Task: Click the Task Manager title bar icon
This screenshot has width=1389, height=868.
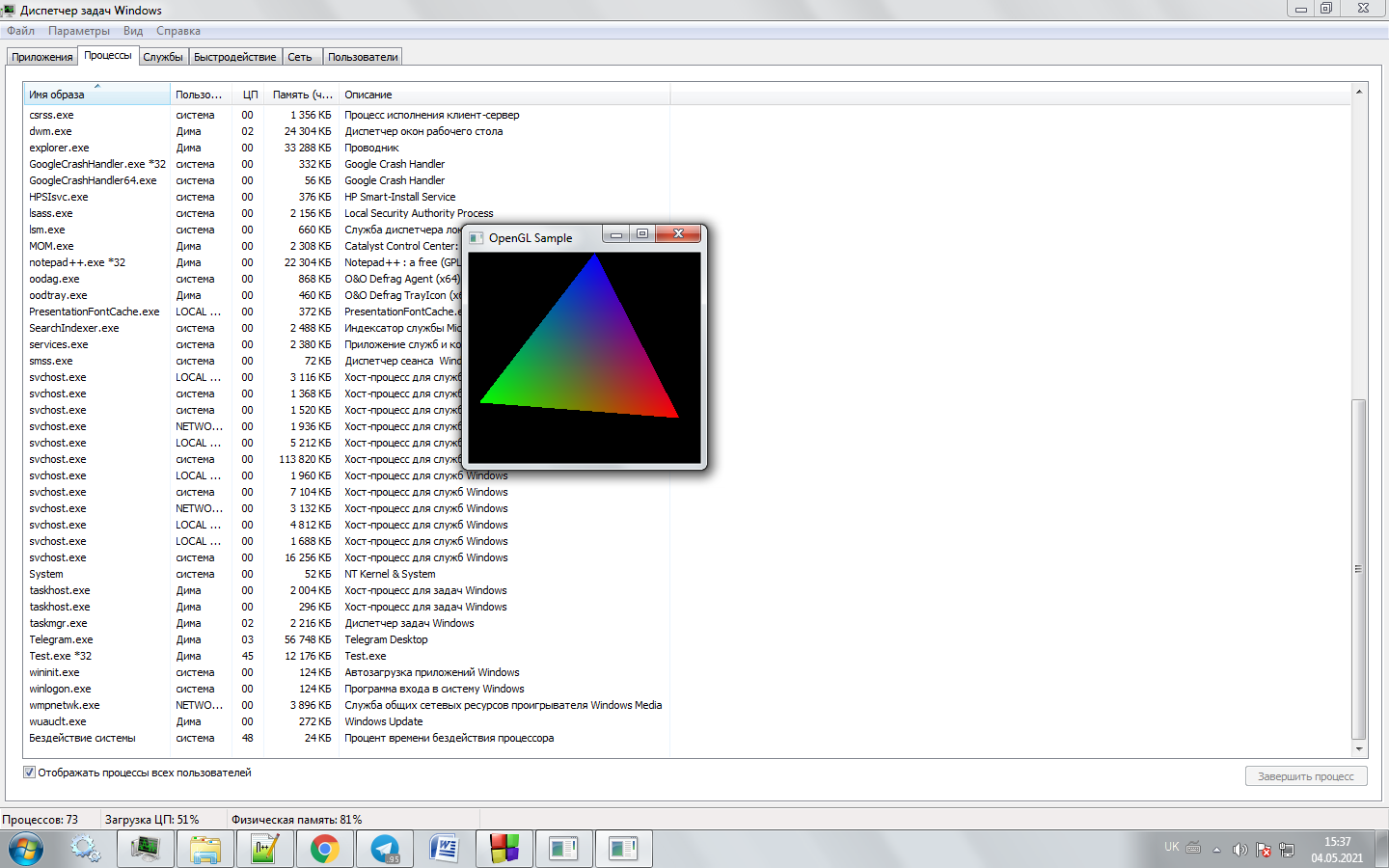Action: click(9, 10)
